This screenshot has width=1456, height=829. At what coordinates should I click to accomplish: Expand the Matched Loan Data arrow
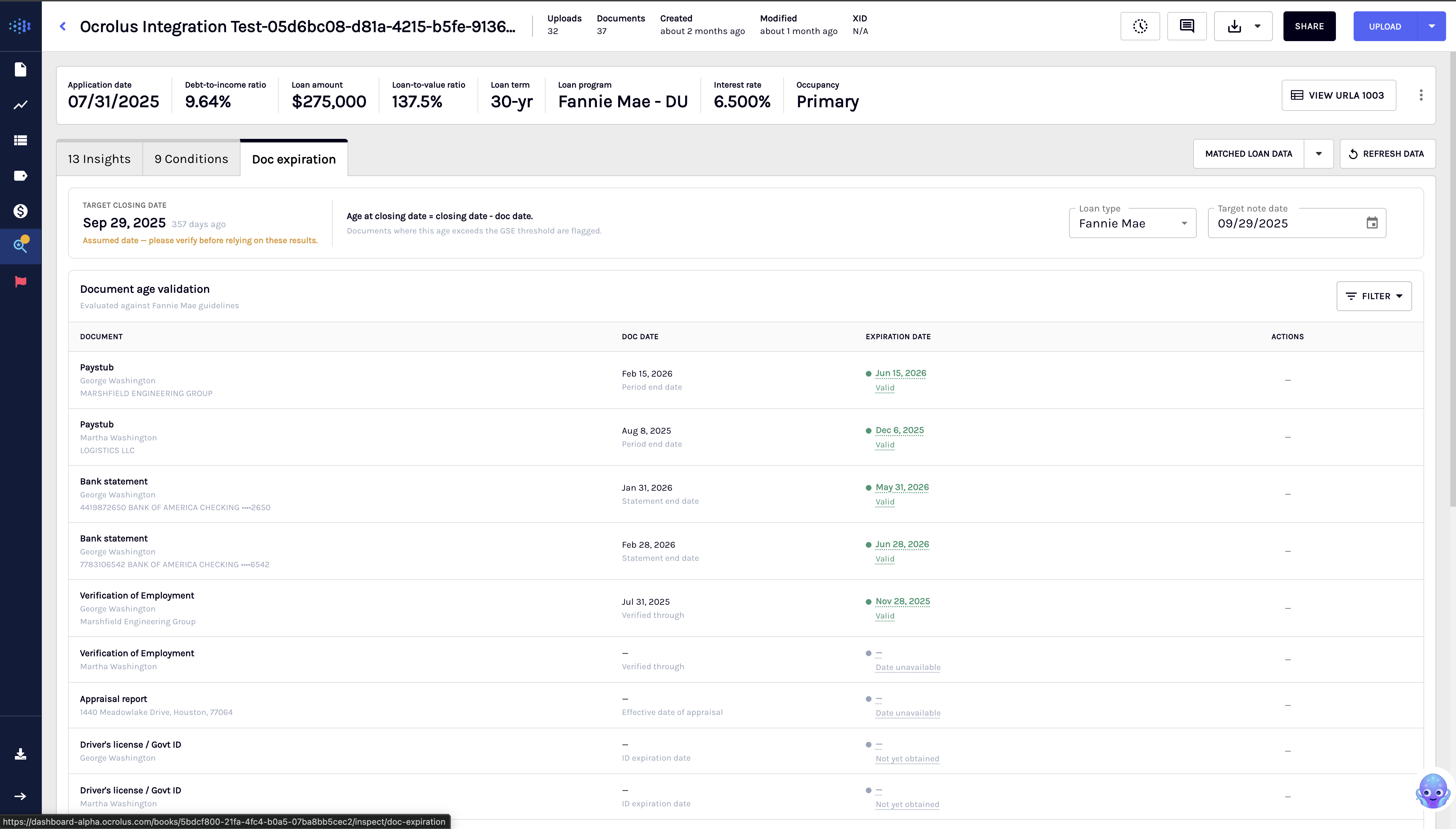1318,154
